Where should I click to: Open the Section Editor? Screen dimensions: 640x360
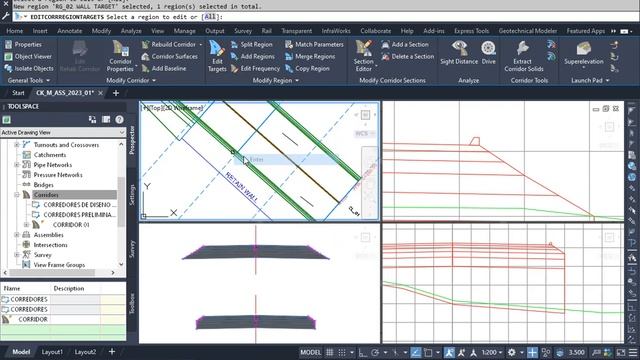point(364,56)
